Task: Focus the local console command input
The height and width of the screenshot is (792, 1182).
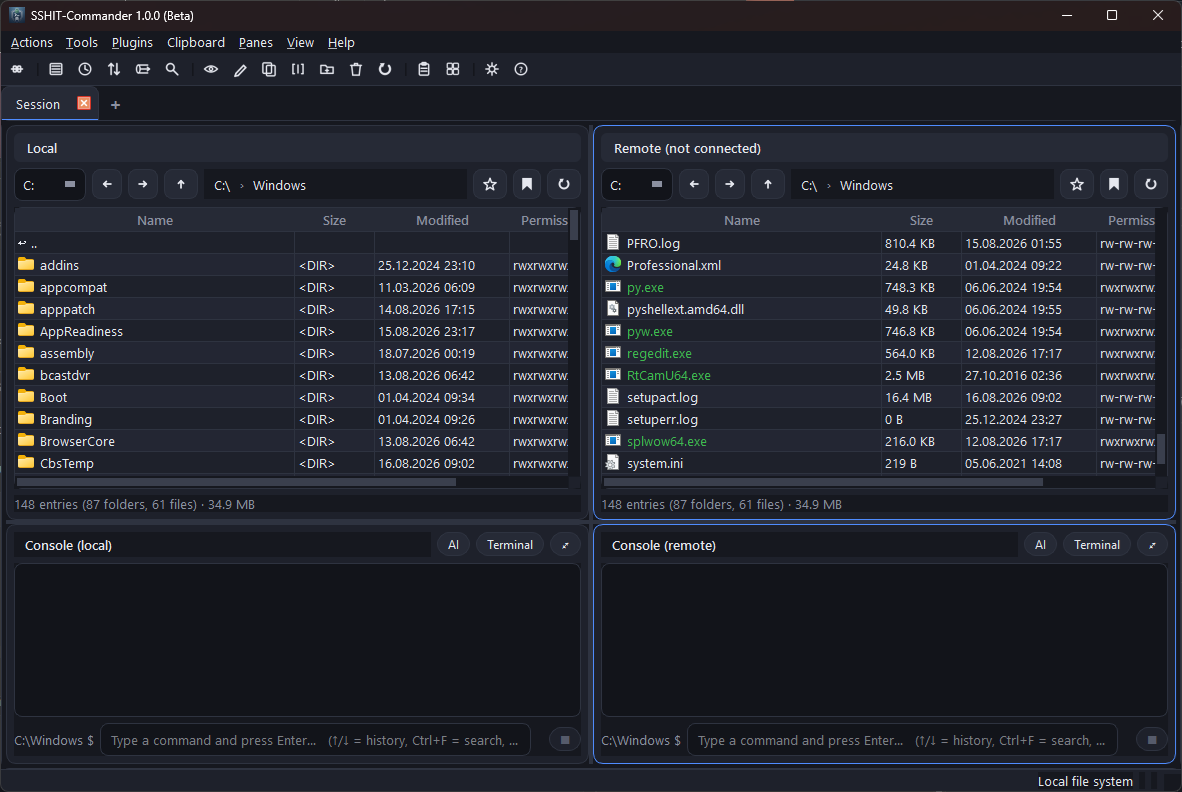Action: [315, 740]
